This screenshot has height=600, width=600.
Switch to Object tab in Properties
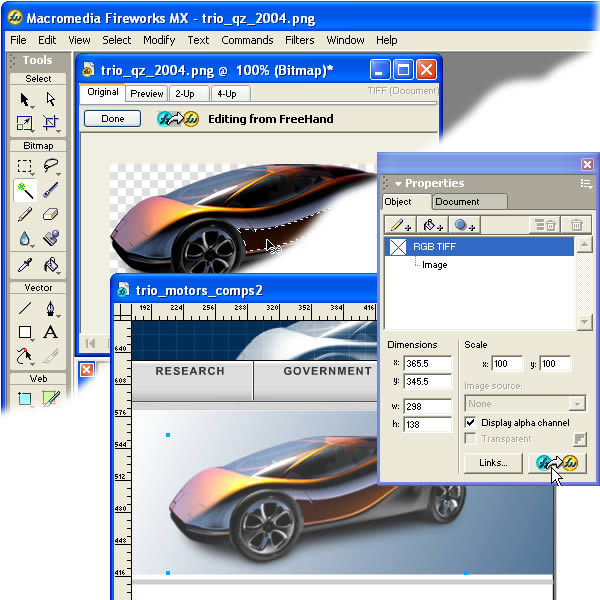(406, 202)
